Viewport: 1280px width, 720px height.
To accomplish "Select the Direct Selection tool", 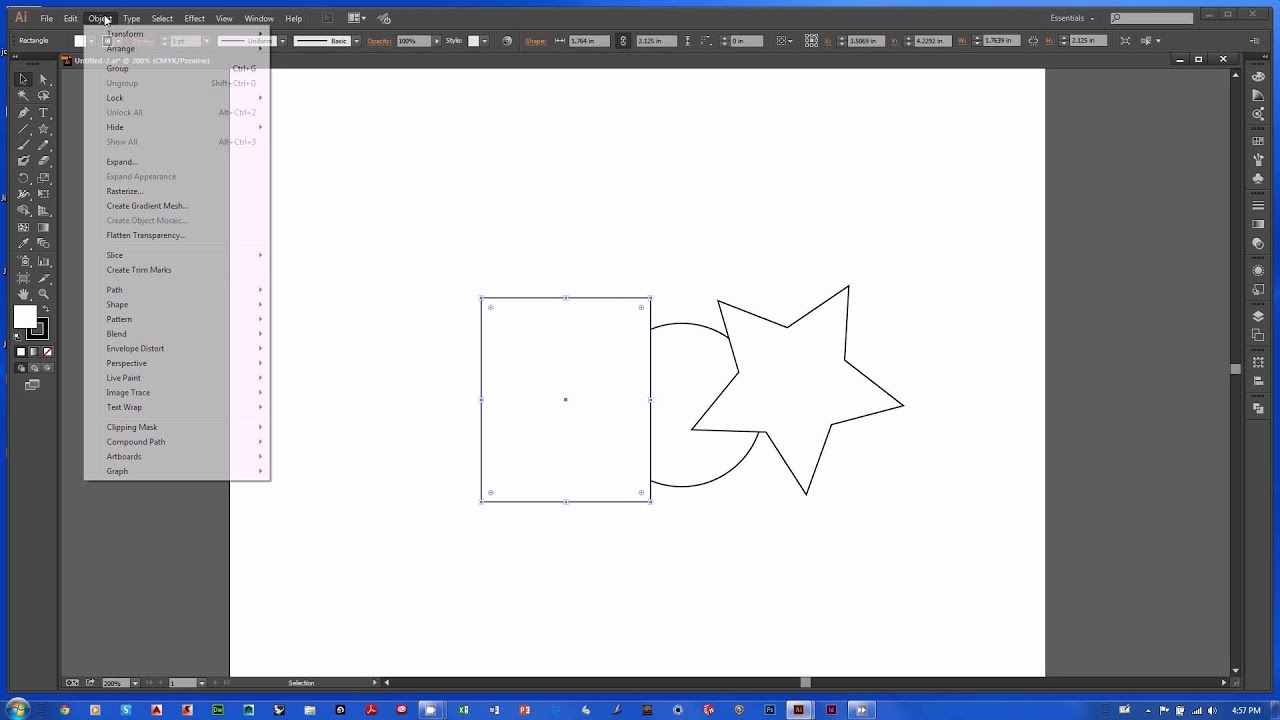I will (43, 79).
